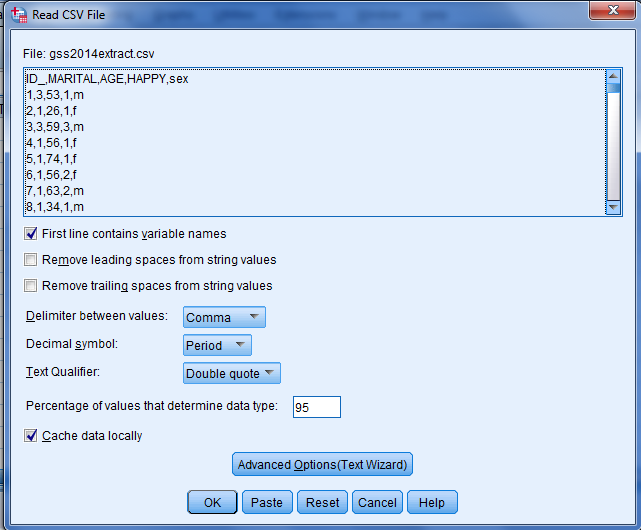Close the Read CSV File dialog
The width and height of the screenshot is (641, 530).
tap(612, 10)
